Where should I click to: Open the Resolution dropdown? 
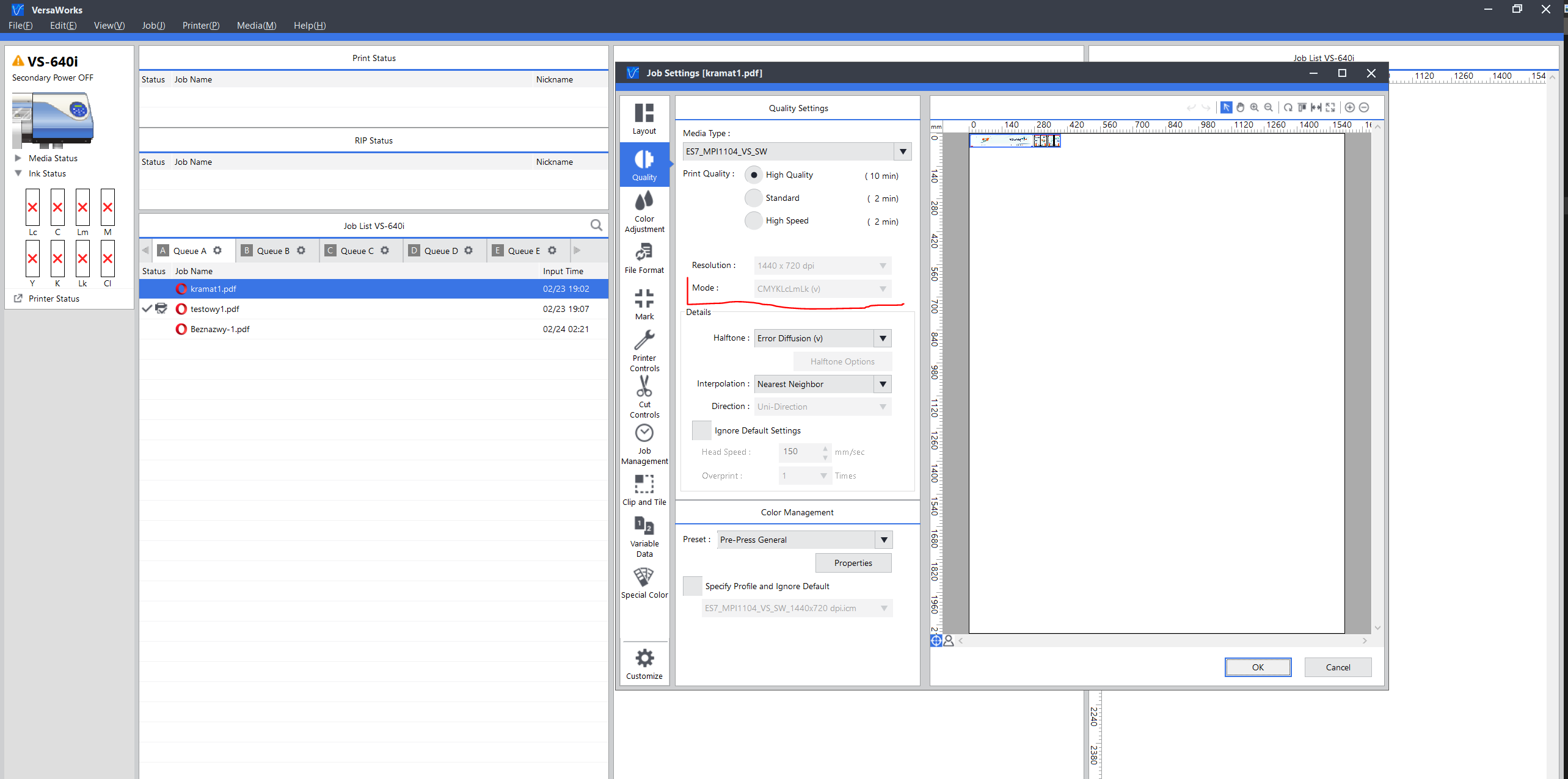[822, 266]
